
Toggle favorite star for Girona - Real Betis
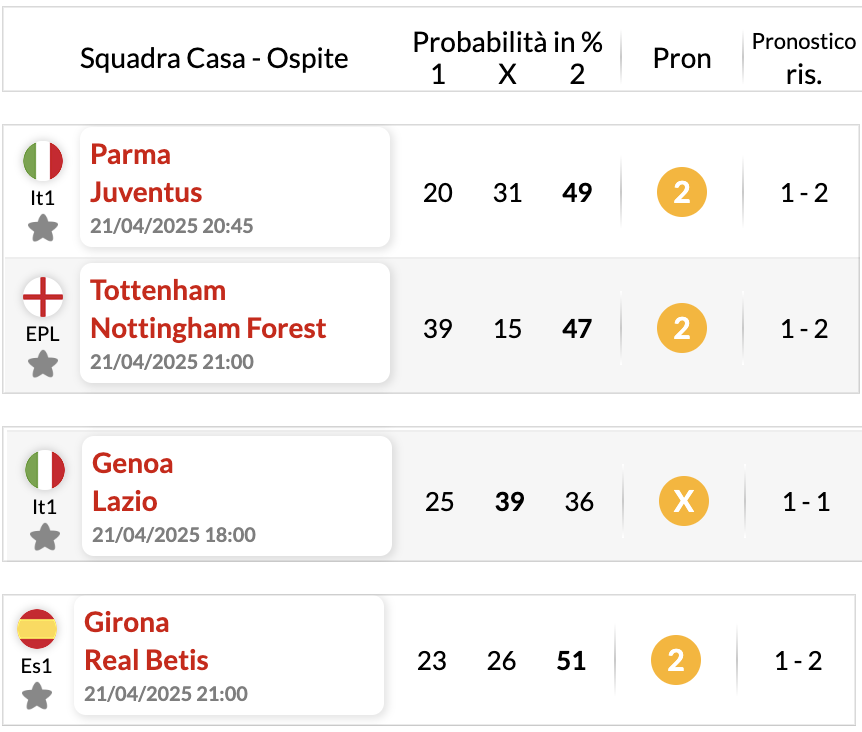[37, 696]
